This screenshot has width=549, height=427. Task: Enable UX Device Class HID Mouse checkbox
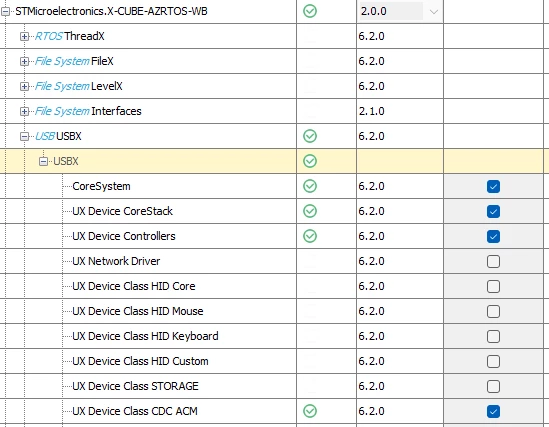(493, 312)
